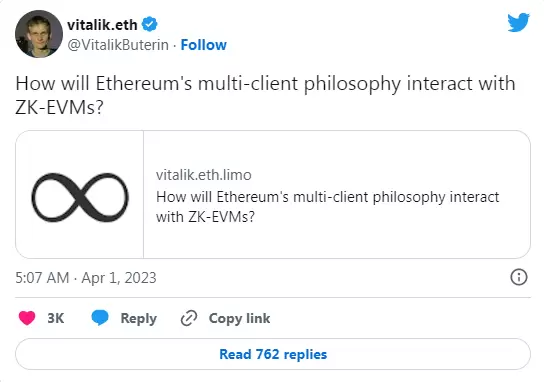544x382 pixels.
Task: Open the link card article title
Action: point(327,207)
